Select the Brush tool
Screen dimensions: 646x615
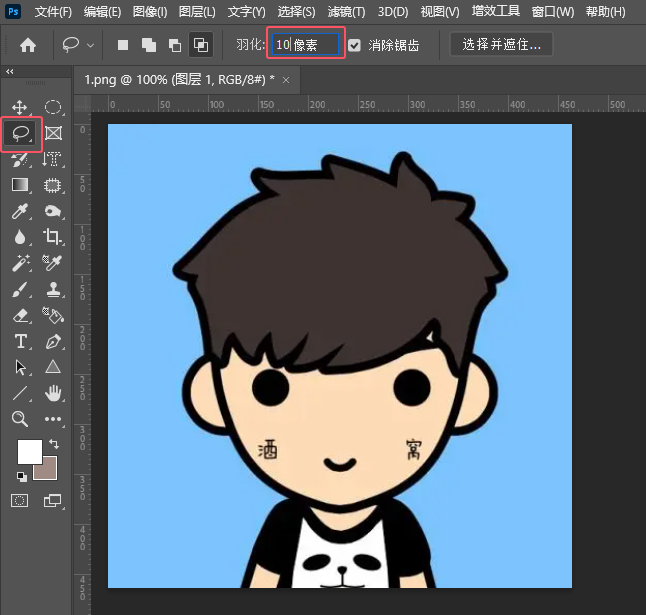[20, 290]
